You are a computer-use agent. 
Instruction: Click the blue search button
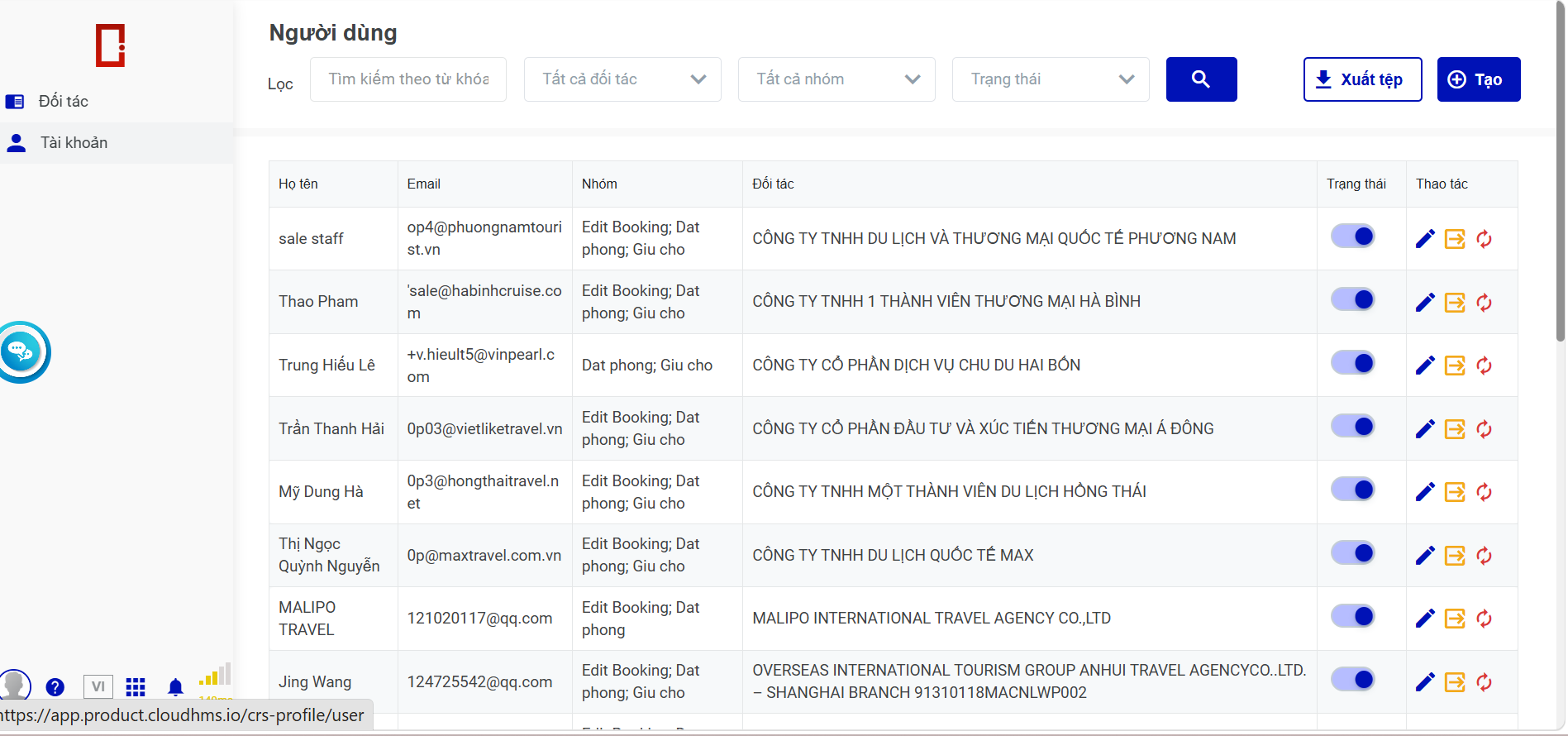click(1201, 79)
